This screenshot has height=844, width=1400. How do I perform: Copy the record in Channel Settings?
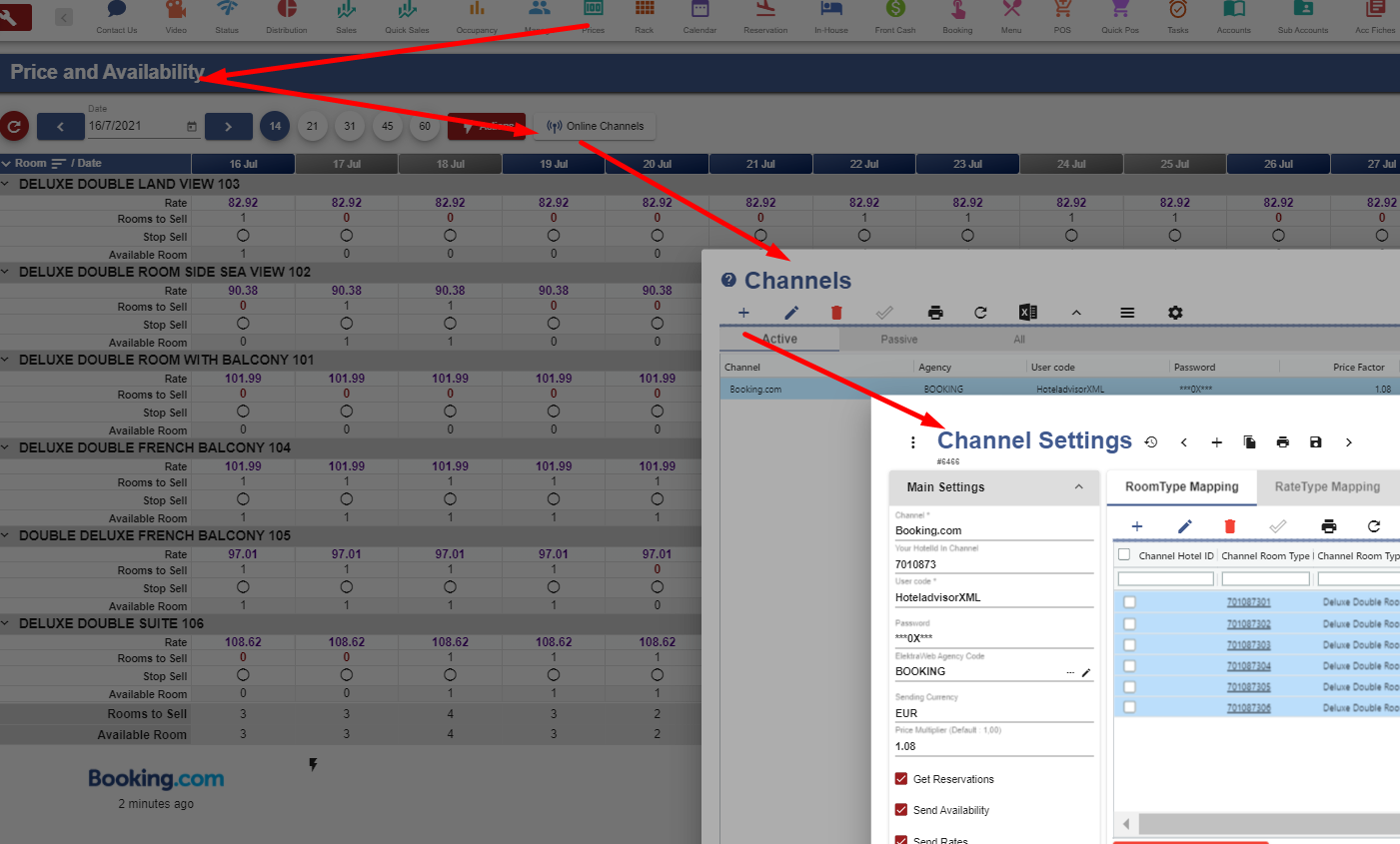(1249, 442)
